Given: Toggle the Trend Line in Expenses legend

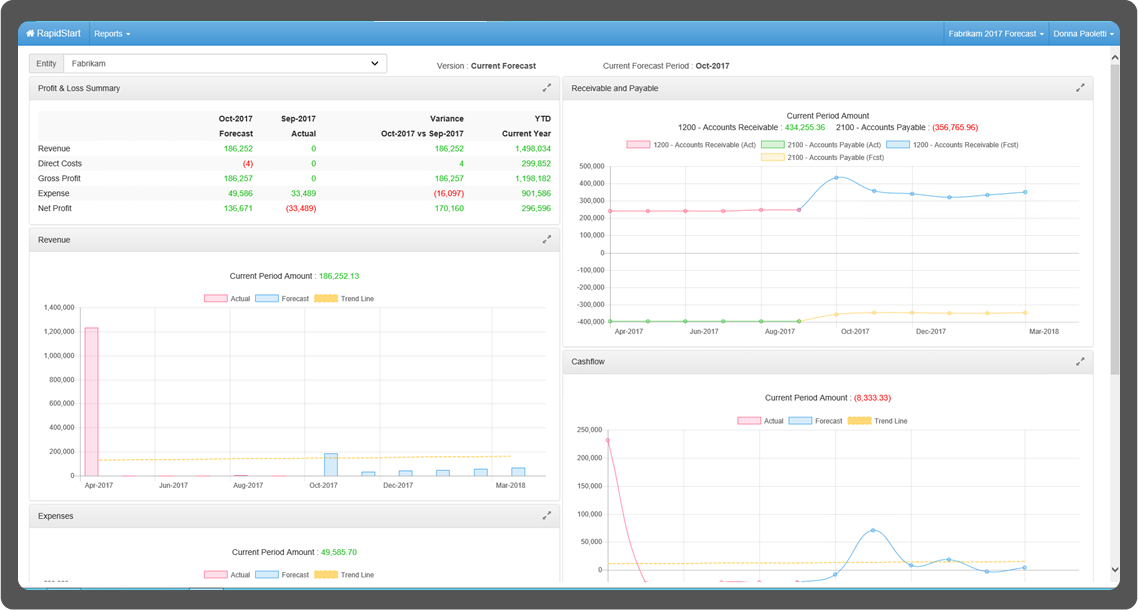Looking at the screenshot, I should point(347,574).
